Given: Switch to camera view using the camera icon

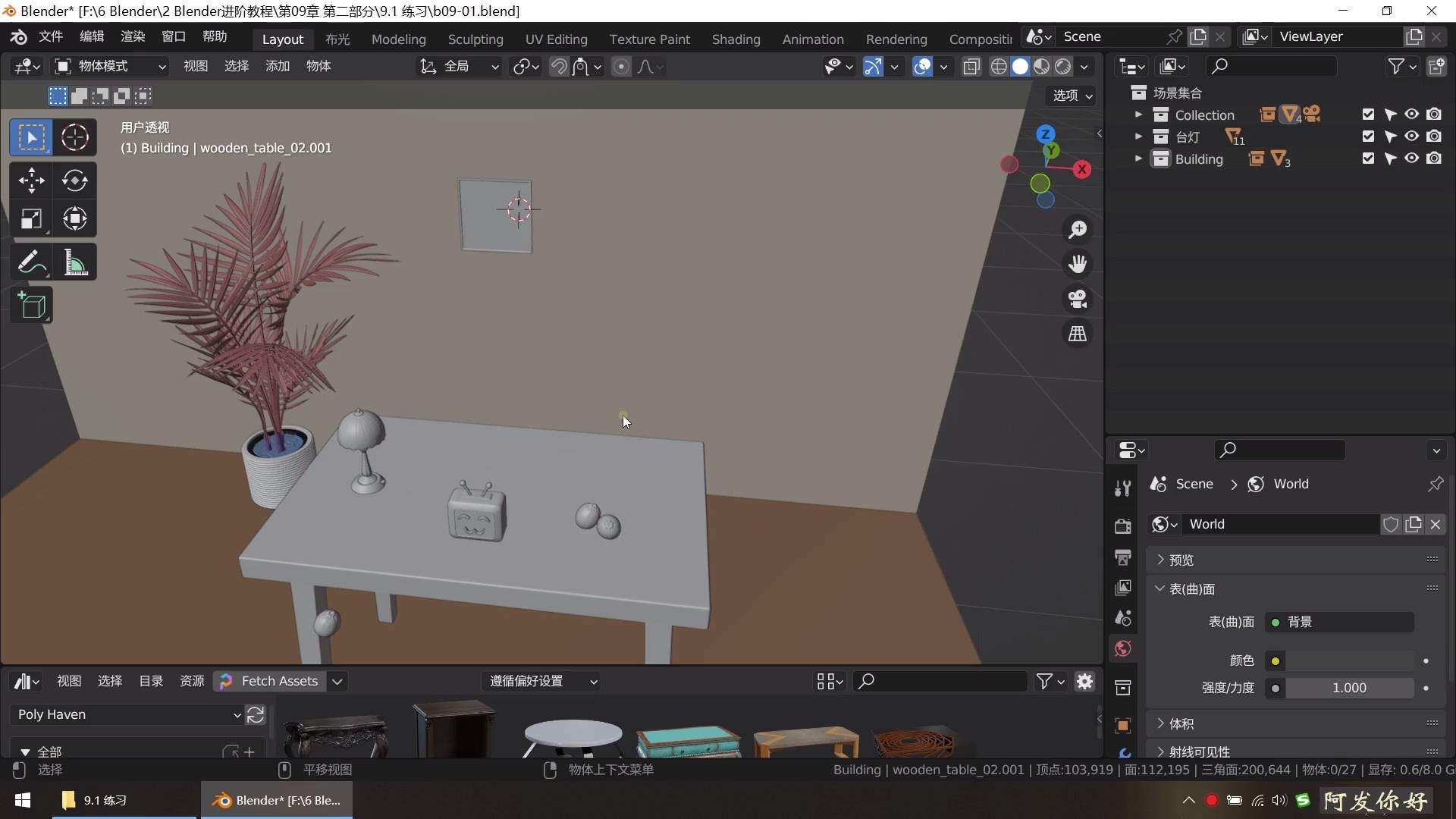Looking at the screenshot, I should (1078, 299).
